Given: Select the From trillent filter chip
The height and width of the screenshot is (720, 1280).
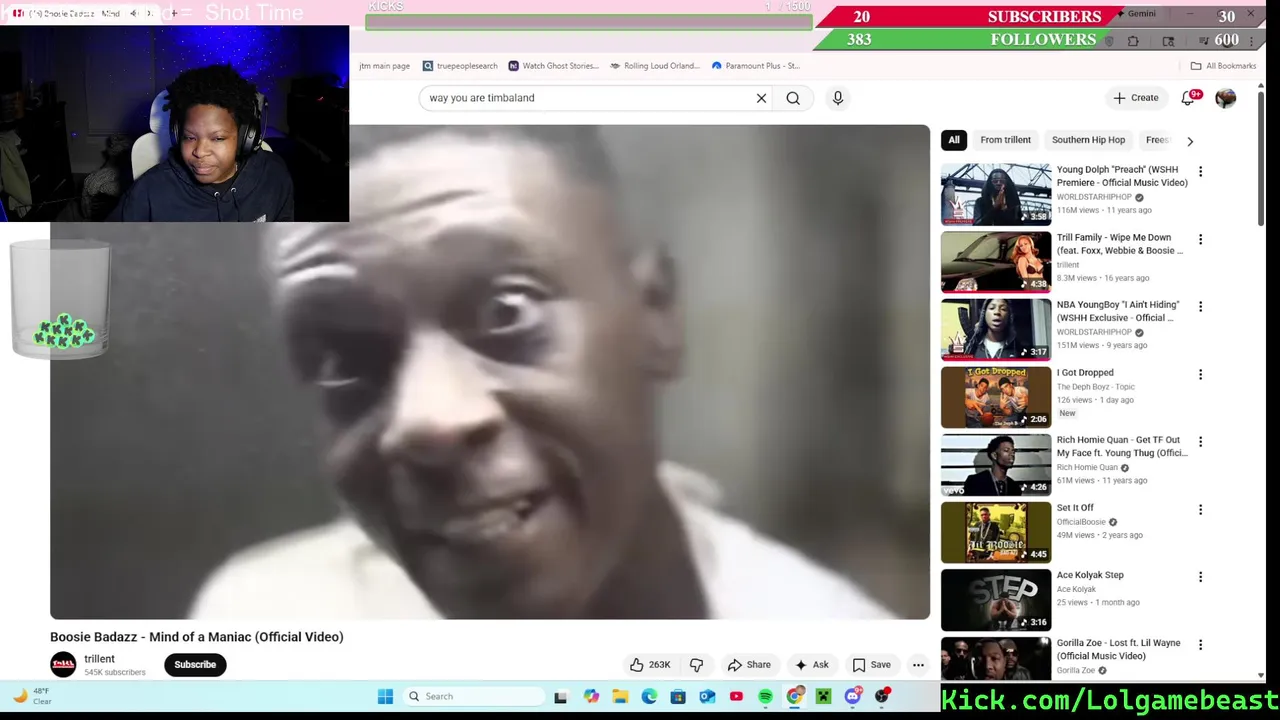Looking at the screenshot, I should point(1005,140).
